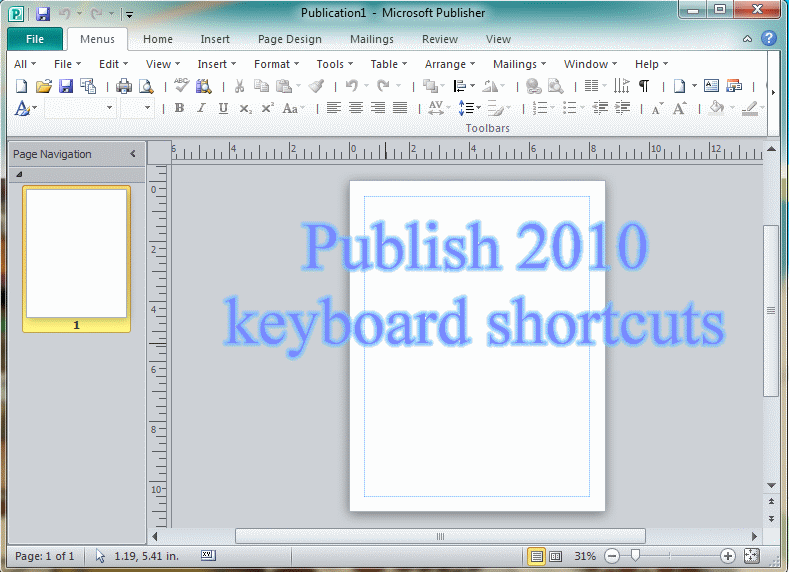The image size is (789, 572).
Task: Open the Table dropdown menu
Action: coord(388,64)
